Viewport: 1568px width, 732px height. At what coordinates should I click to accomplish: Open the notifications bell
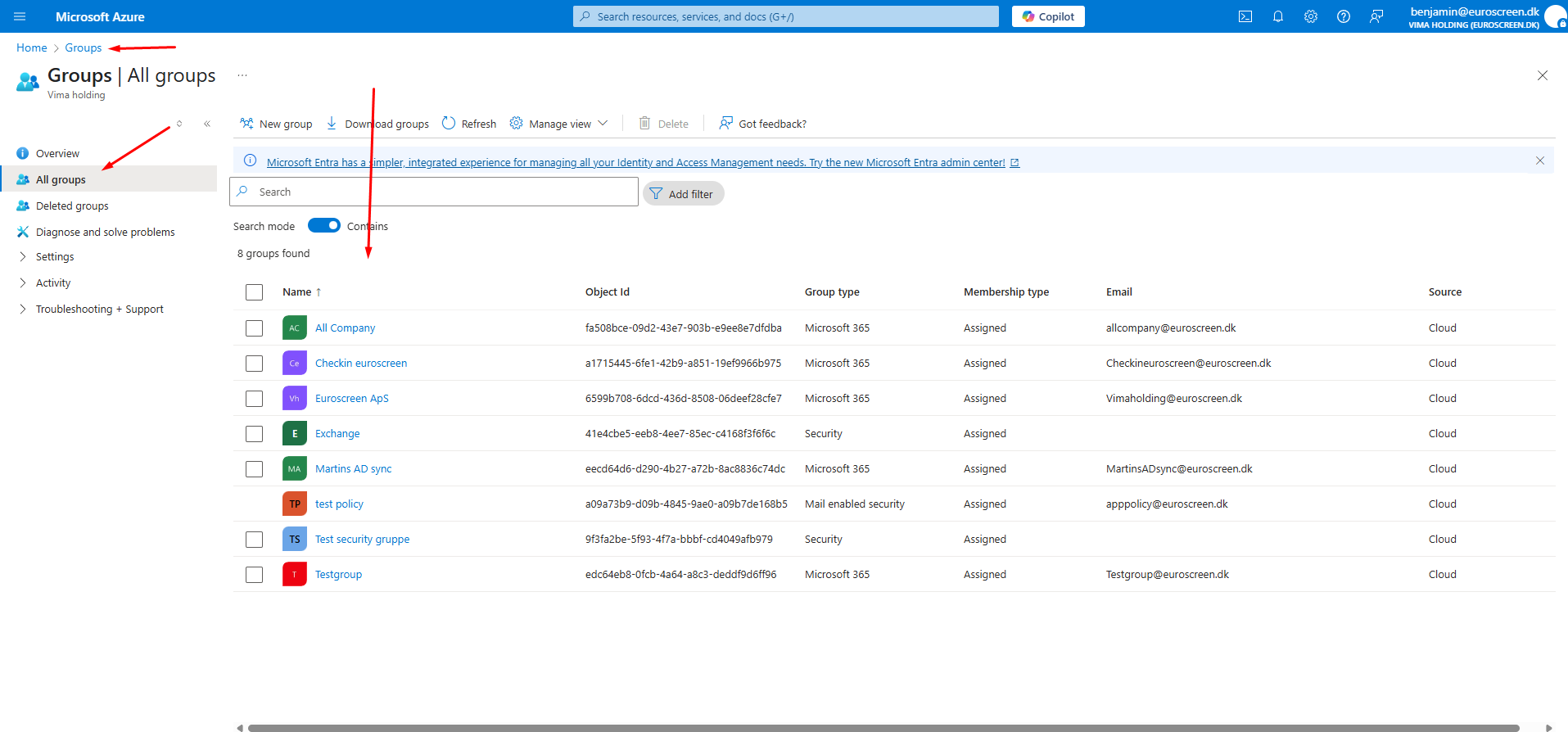click(1278, 16)
